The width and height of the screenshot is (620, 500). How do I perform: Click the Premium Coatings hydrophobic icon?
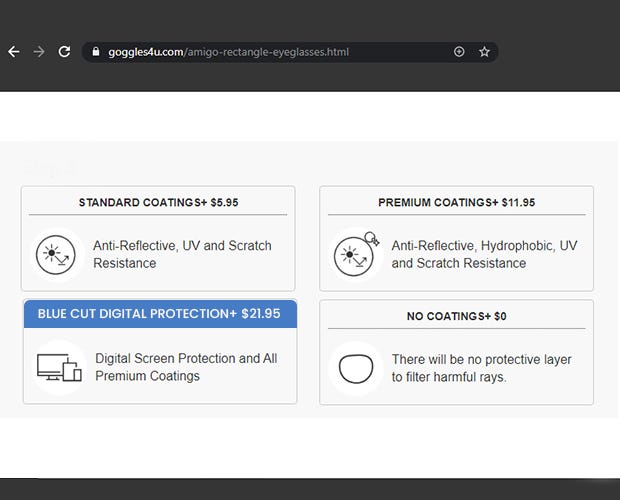[x=354, y=256]
